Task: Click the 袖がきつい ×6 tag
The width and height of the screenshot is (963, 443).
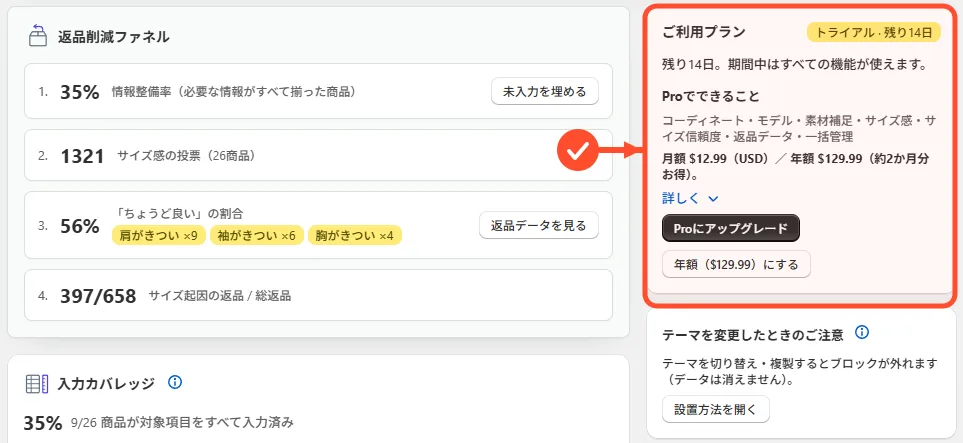Action: tap(256, 235)
